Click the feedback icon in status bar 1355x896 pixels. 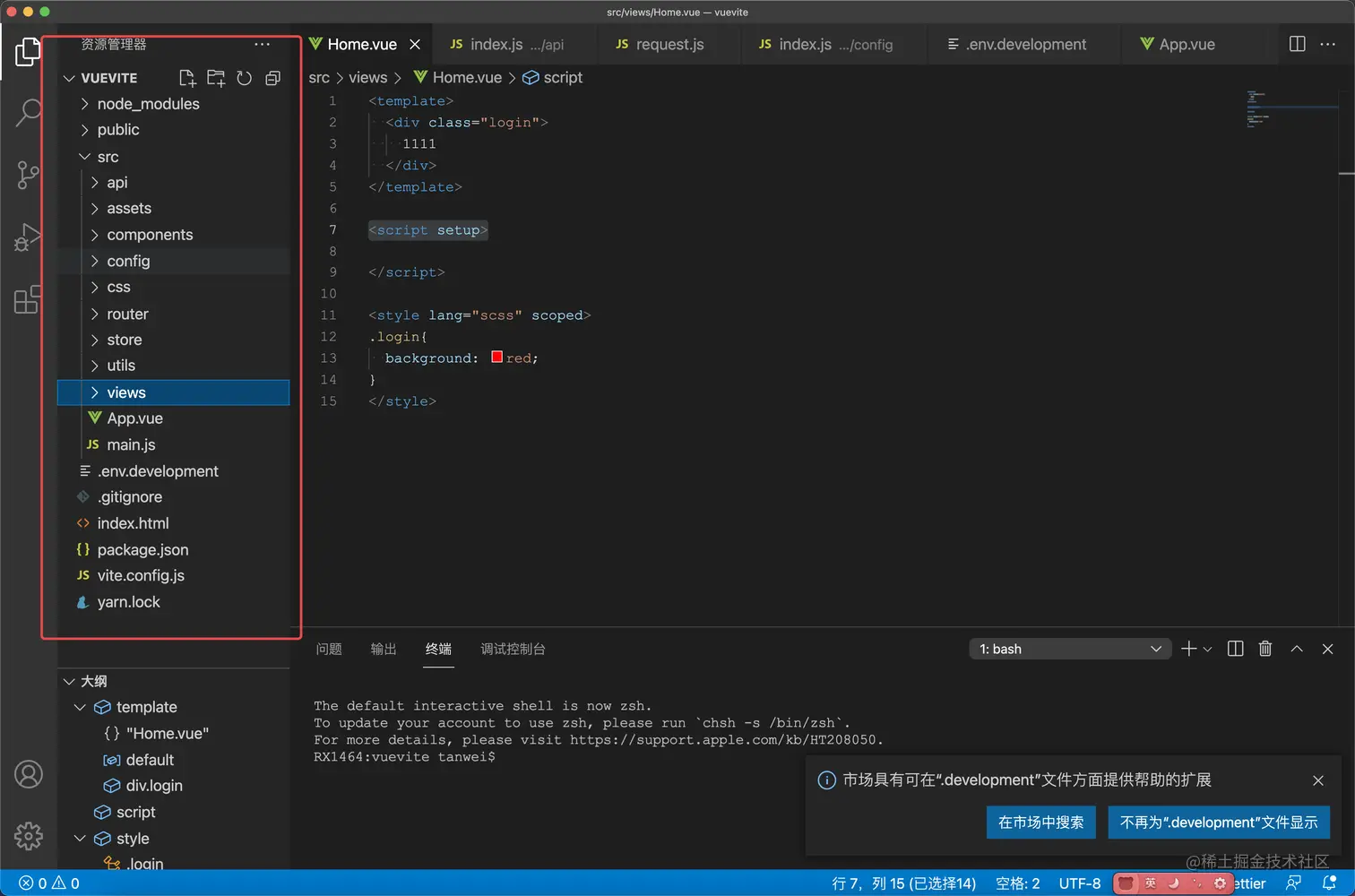(1294, 883)
